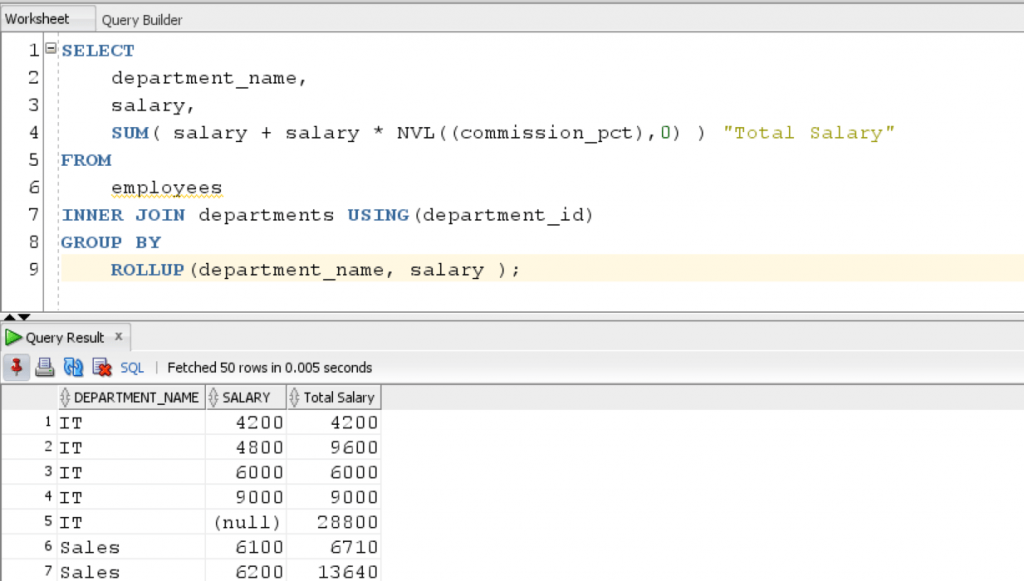This screenshot has height=581, width=1024.
Task: Click the green run icon on Query Result tab
Action: coord(14,338)
